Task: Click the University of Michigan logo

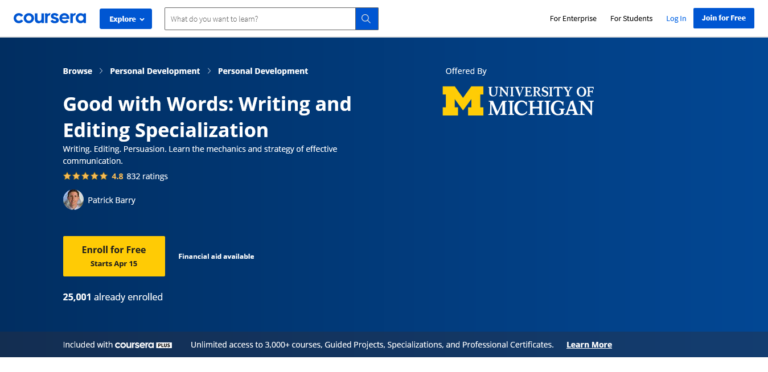Action: tap(518, 101)
